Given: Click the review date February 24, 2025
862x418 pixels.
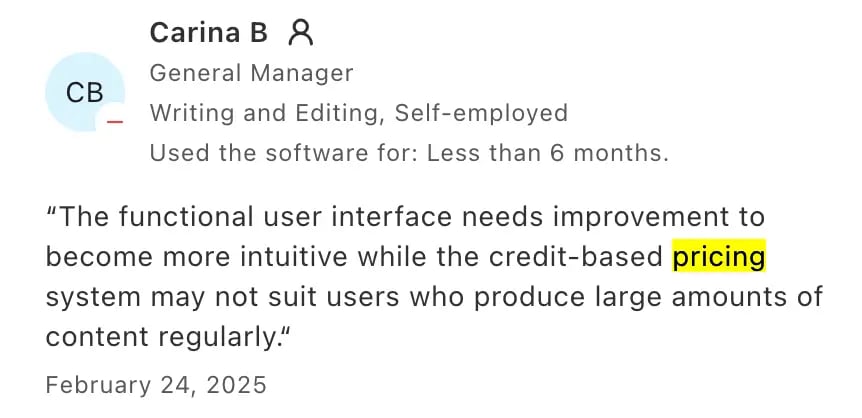Looking at the screenshot, I should [x=156, y=385].
